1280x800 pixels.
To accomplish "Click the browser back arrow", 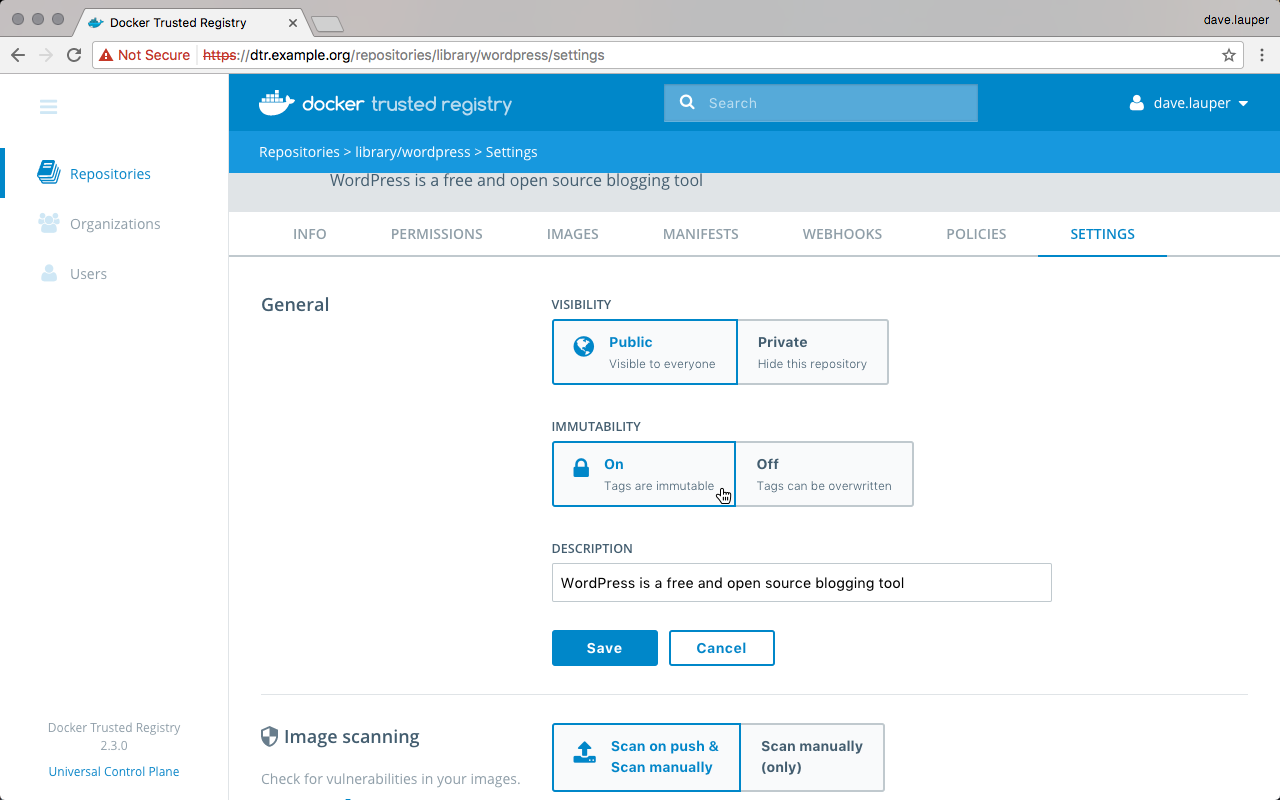I will point(18,55).
